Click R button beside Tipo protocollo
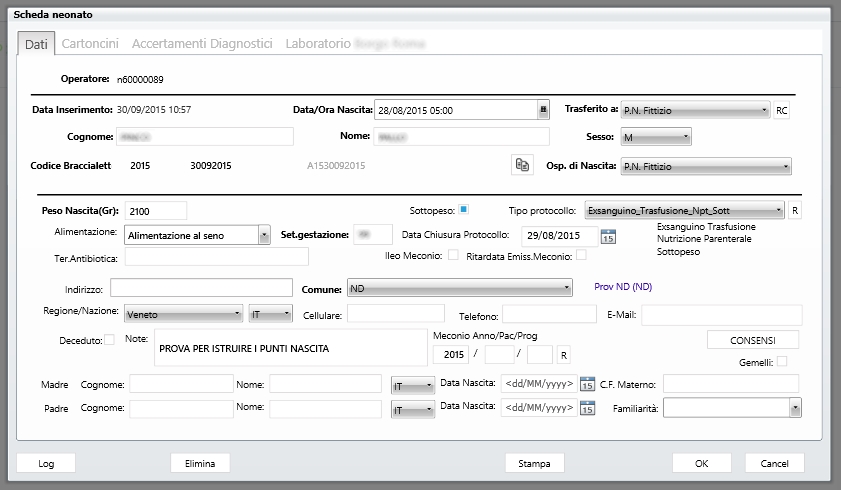The image size is (841, 490). click(x=795, y=210)
